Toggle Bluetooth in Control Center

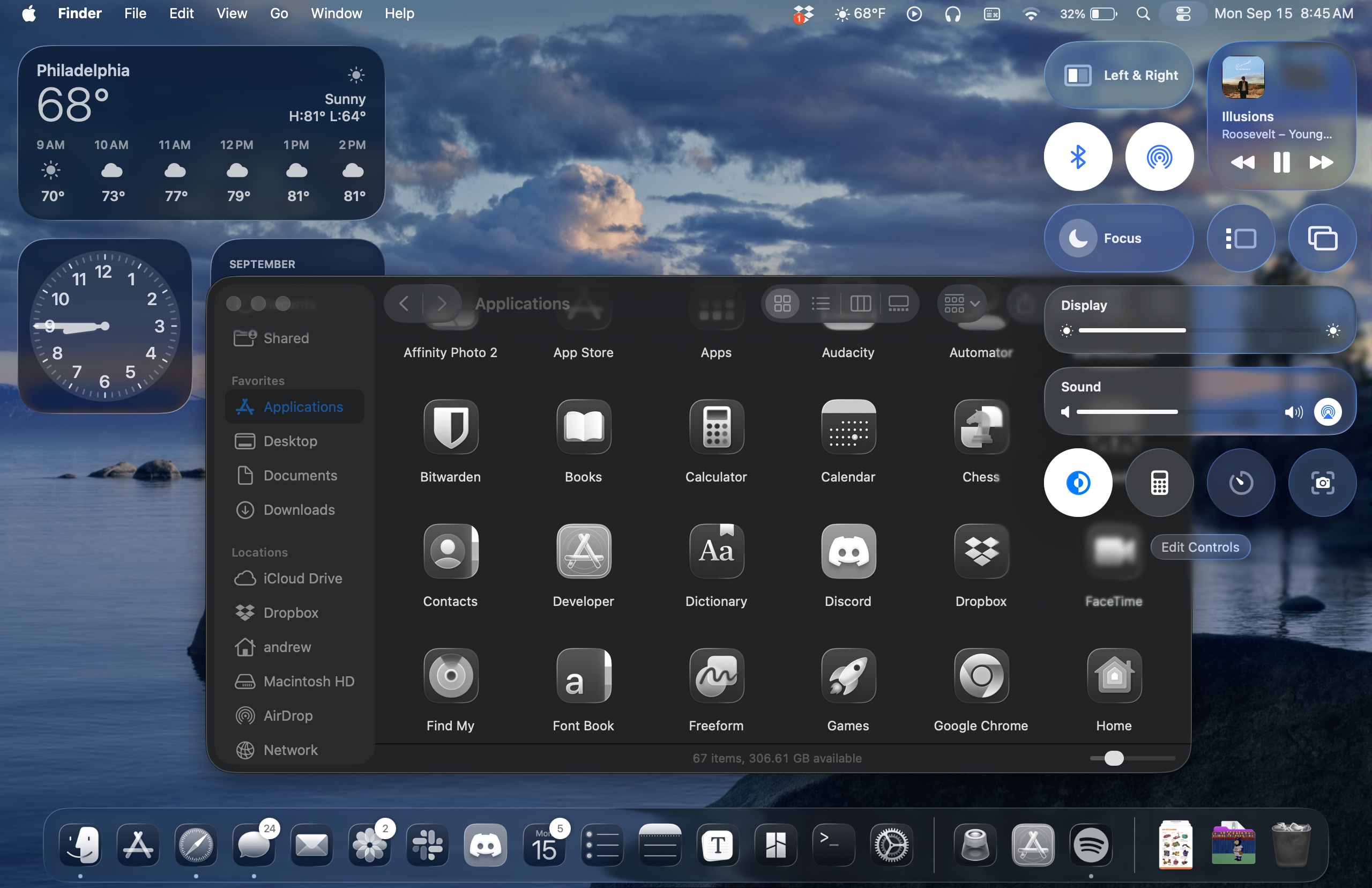(x=1078, y=157)
